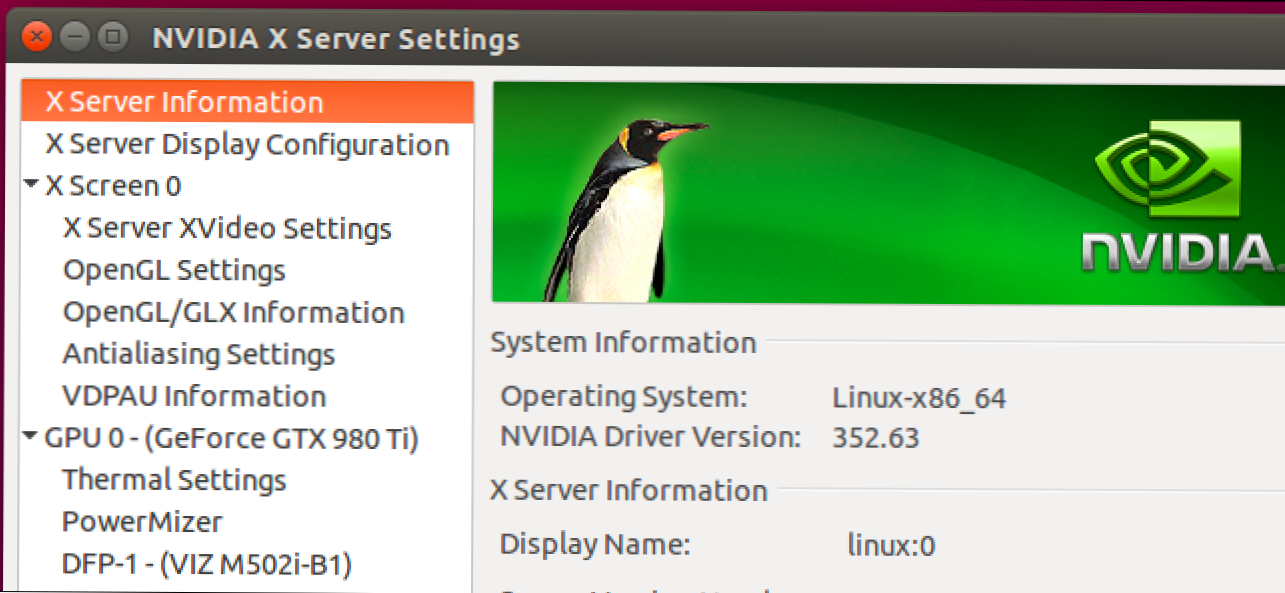Collapse the X Screen 0 tree arrow
This screenshot has height=593, width=1285.
[31, 185]
